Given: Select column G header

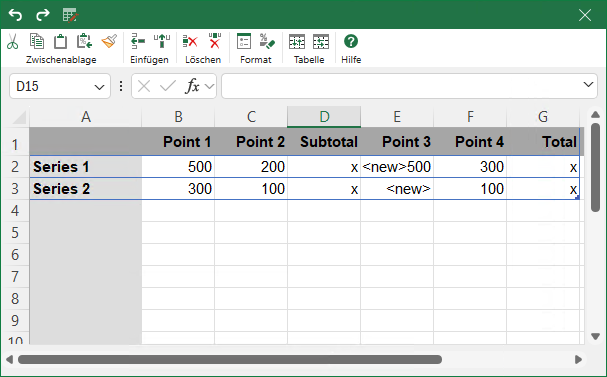Looking at the screenshot, I should 543,117.
